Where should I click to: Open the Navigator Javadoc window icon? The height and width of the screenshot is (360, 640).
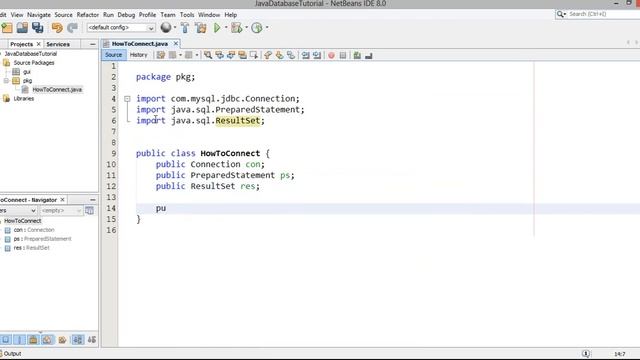point(89,211)
